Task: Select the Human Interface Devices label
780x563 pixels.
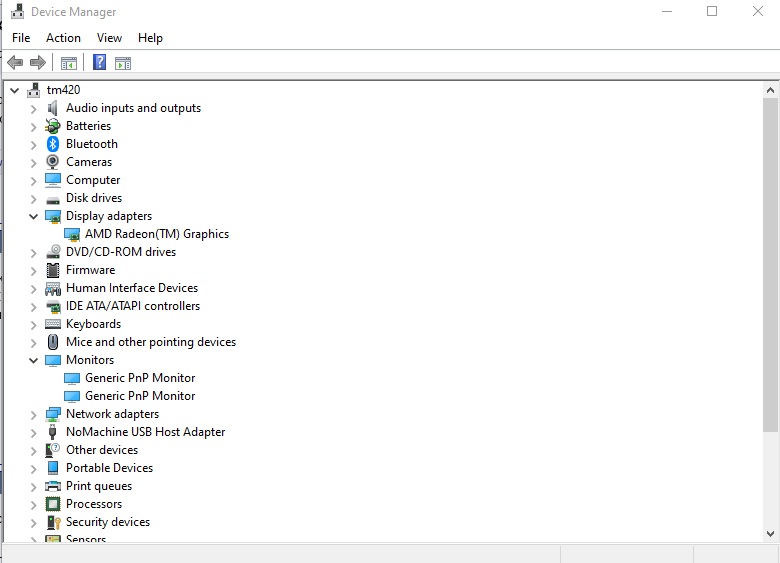Action: (132, 288)
